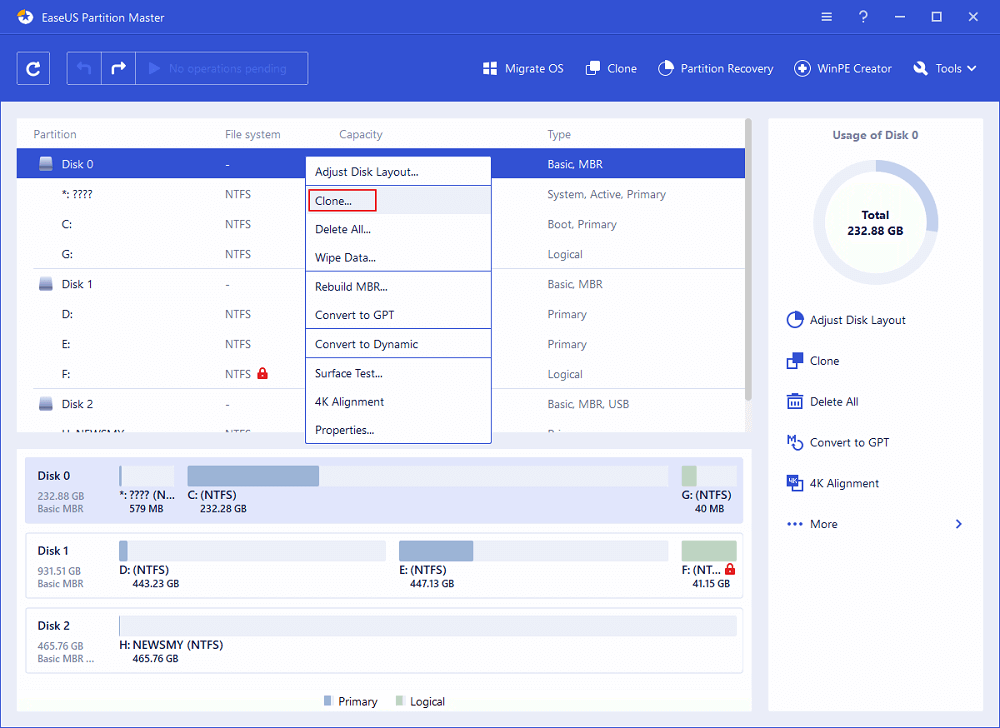Click the lock icon on partition F:

[263, 374]
